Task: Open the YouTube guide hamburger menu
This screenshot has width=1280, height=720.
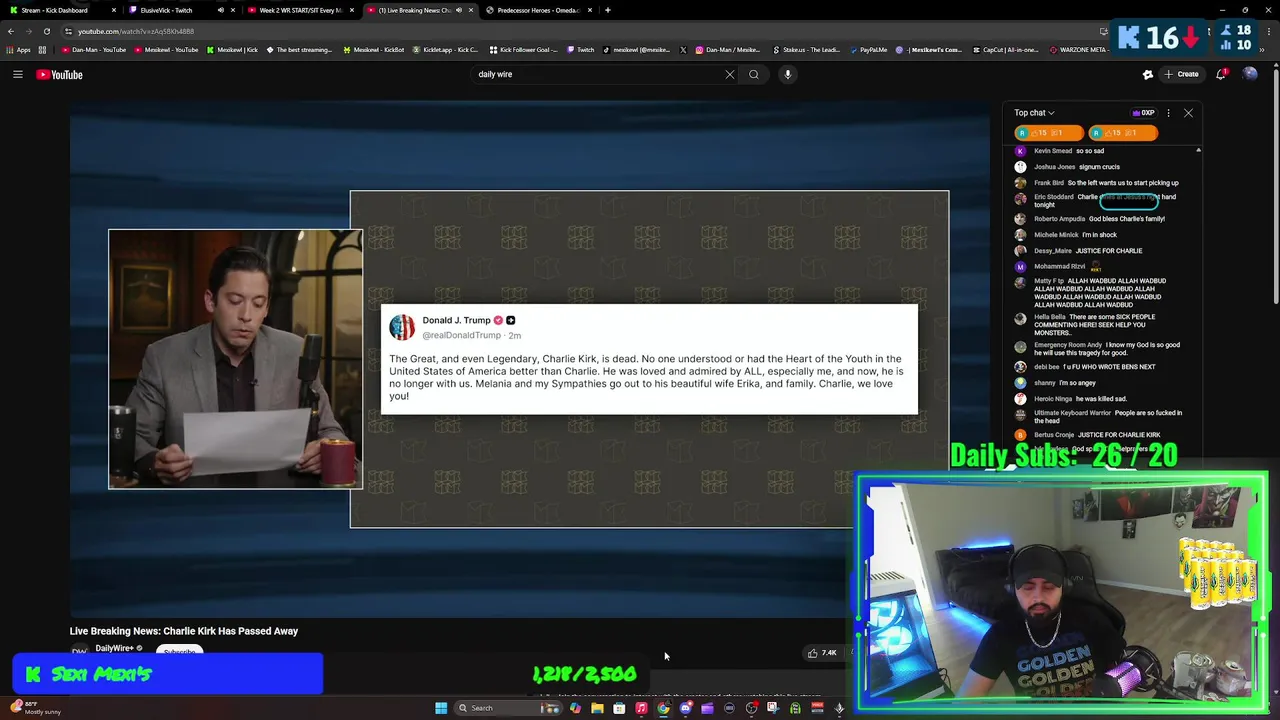Action: [18, 74]
